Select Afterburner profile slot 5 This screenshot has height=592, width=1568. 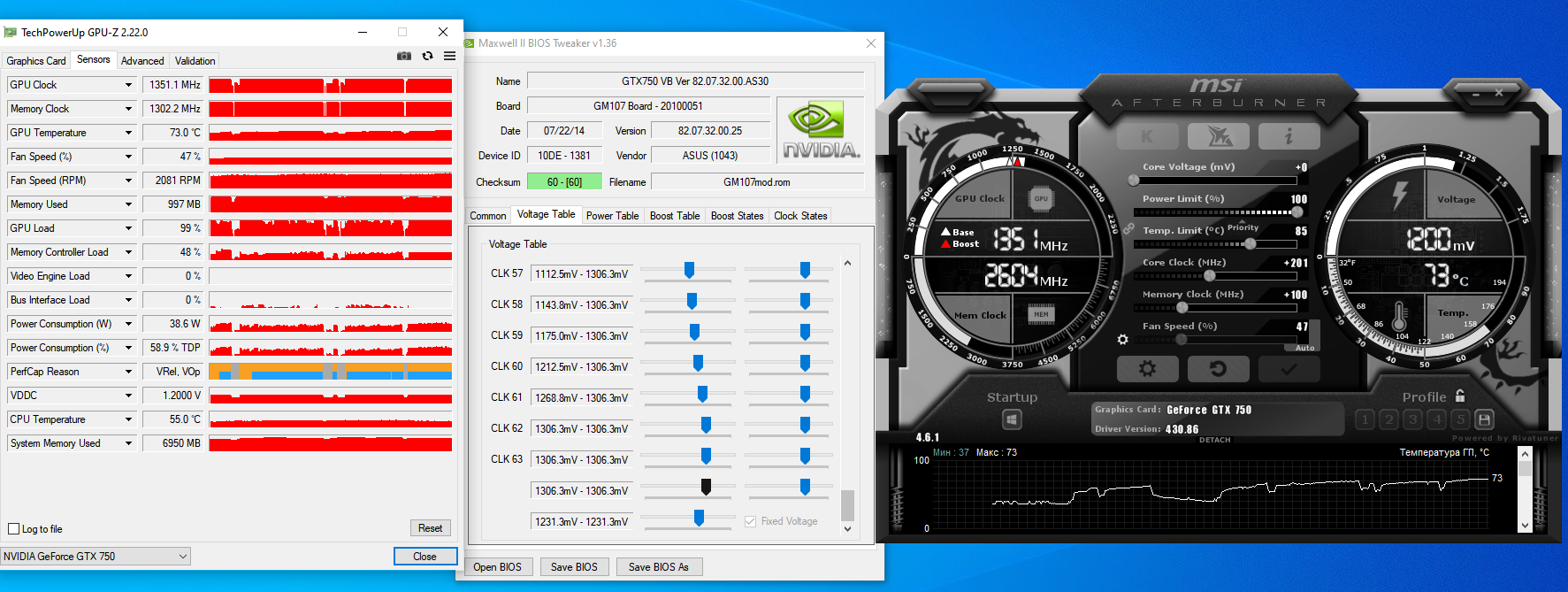tap(1460, 419)
